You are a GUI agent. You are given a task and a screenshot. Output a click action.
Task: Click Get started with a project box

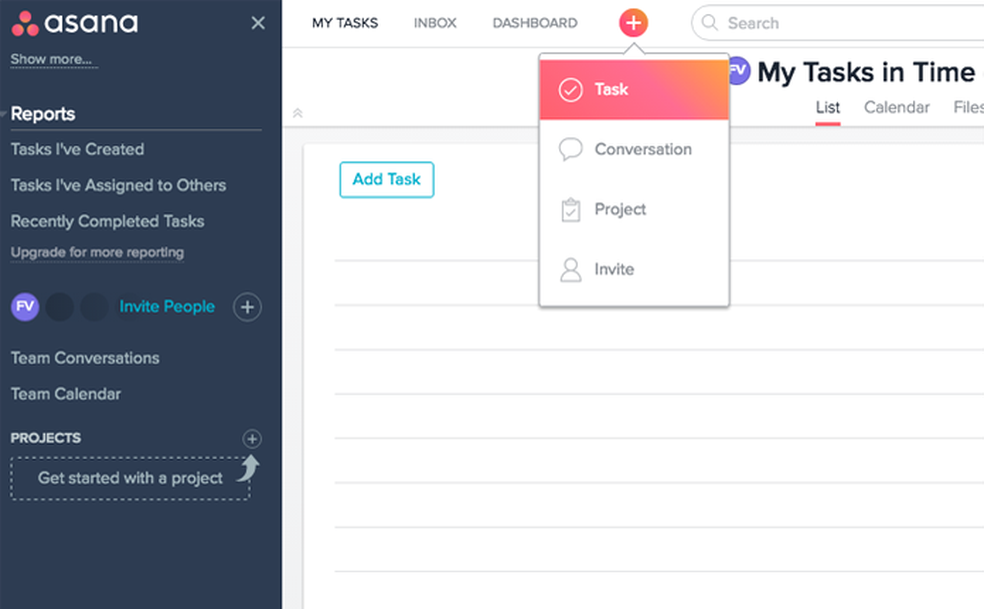pos(130,478)
